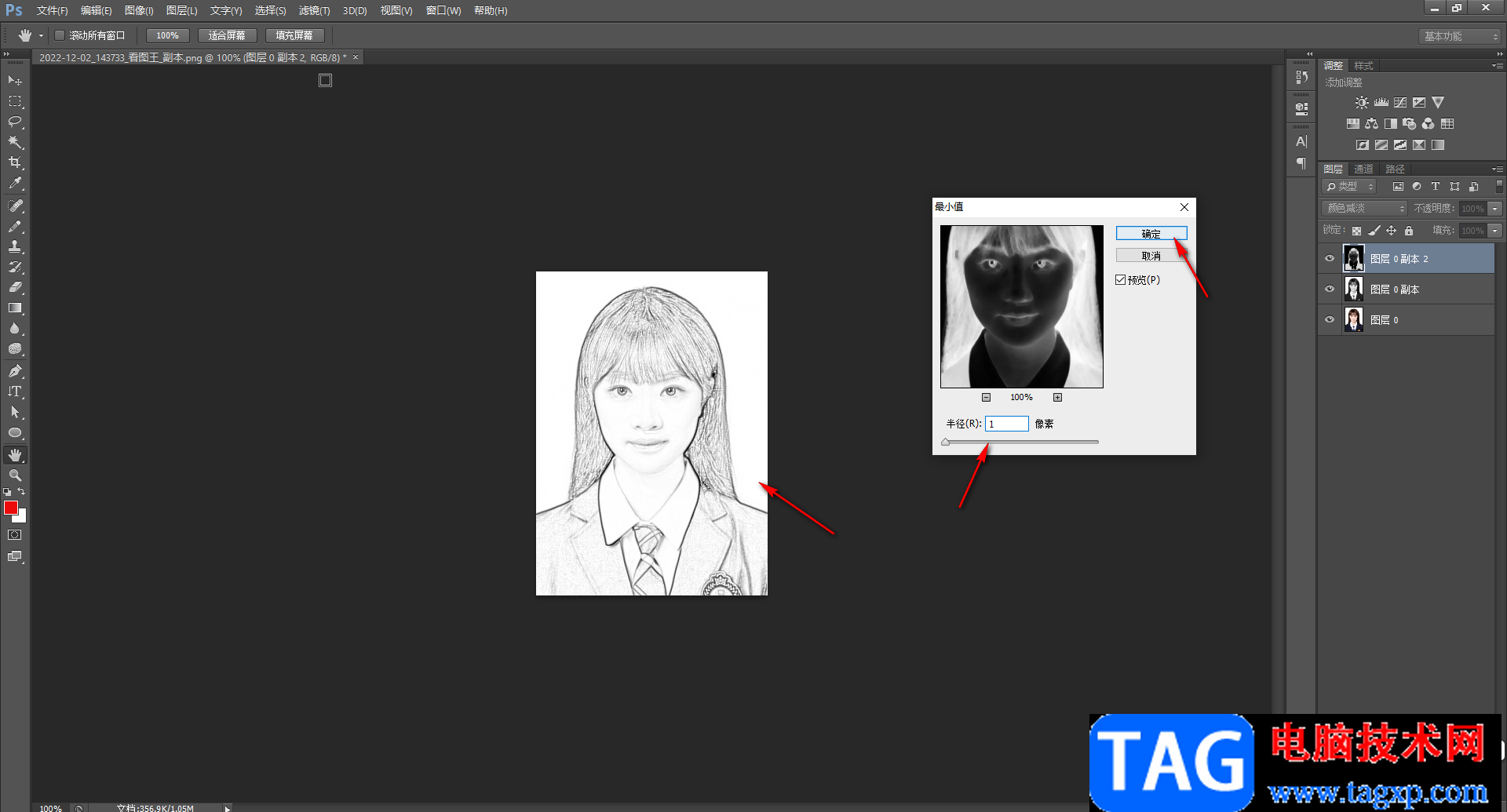
Task: Expand the 基本功能 workspace dropdown
Action: [1461, 37]
